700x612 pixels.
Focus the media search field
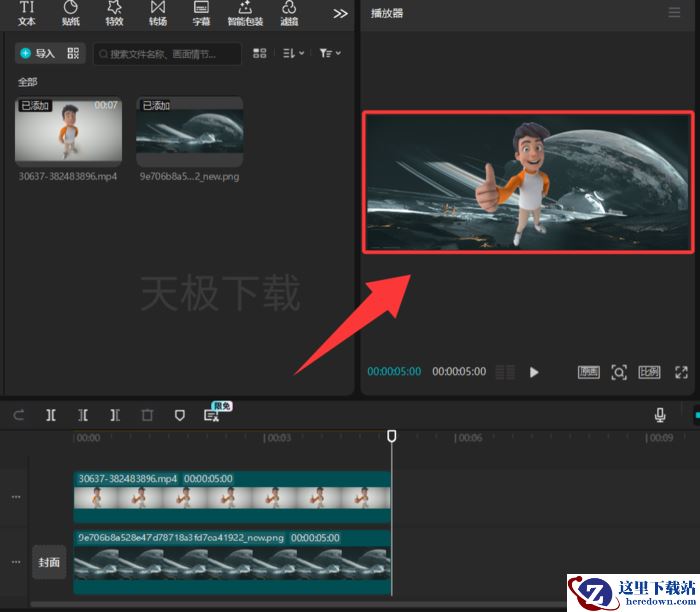pos(167,54)
